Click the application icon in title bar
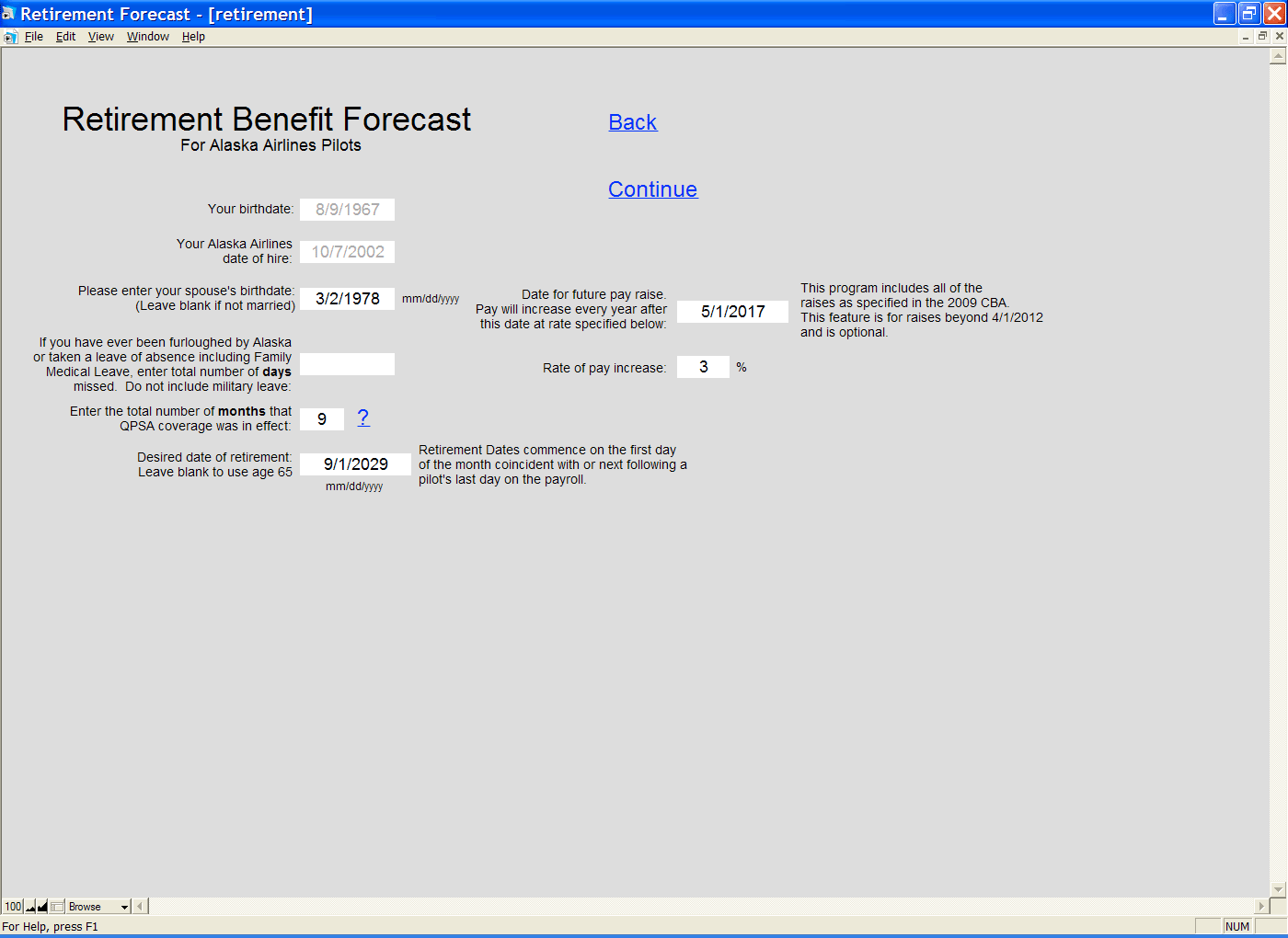 (9, 14)
